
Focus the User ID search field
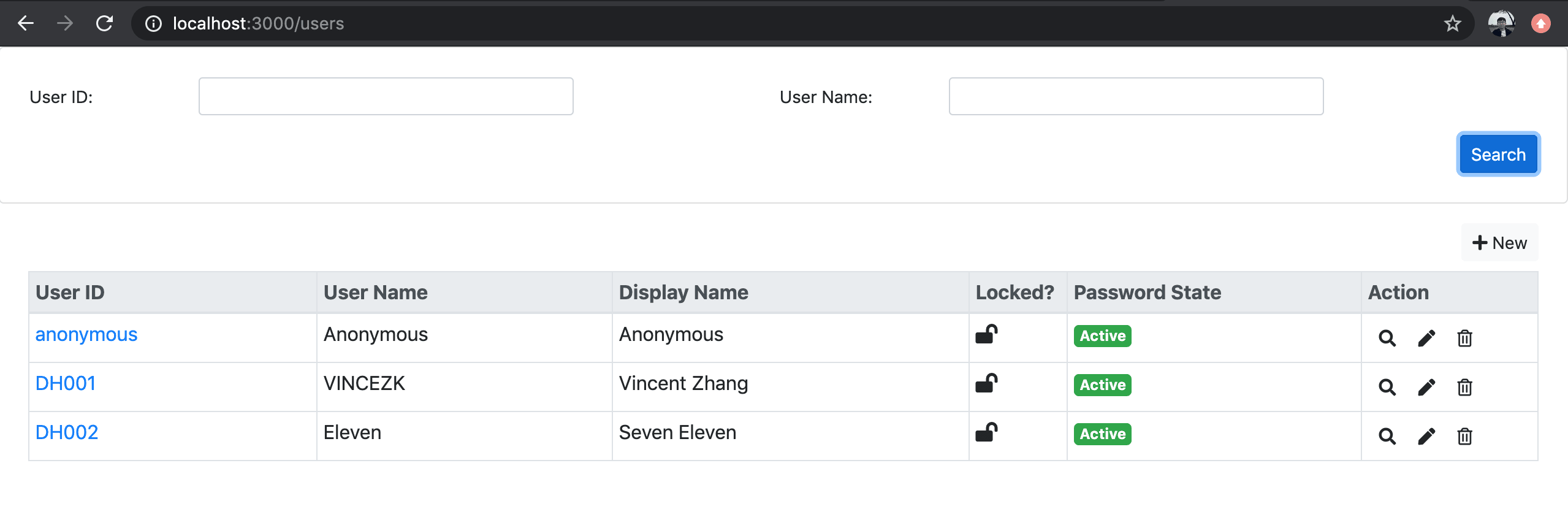[x=386, y=96]
